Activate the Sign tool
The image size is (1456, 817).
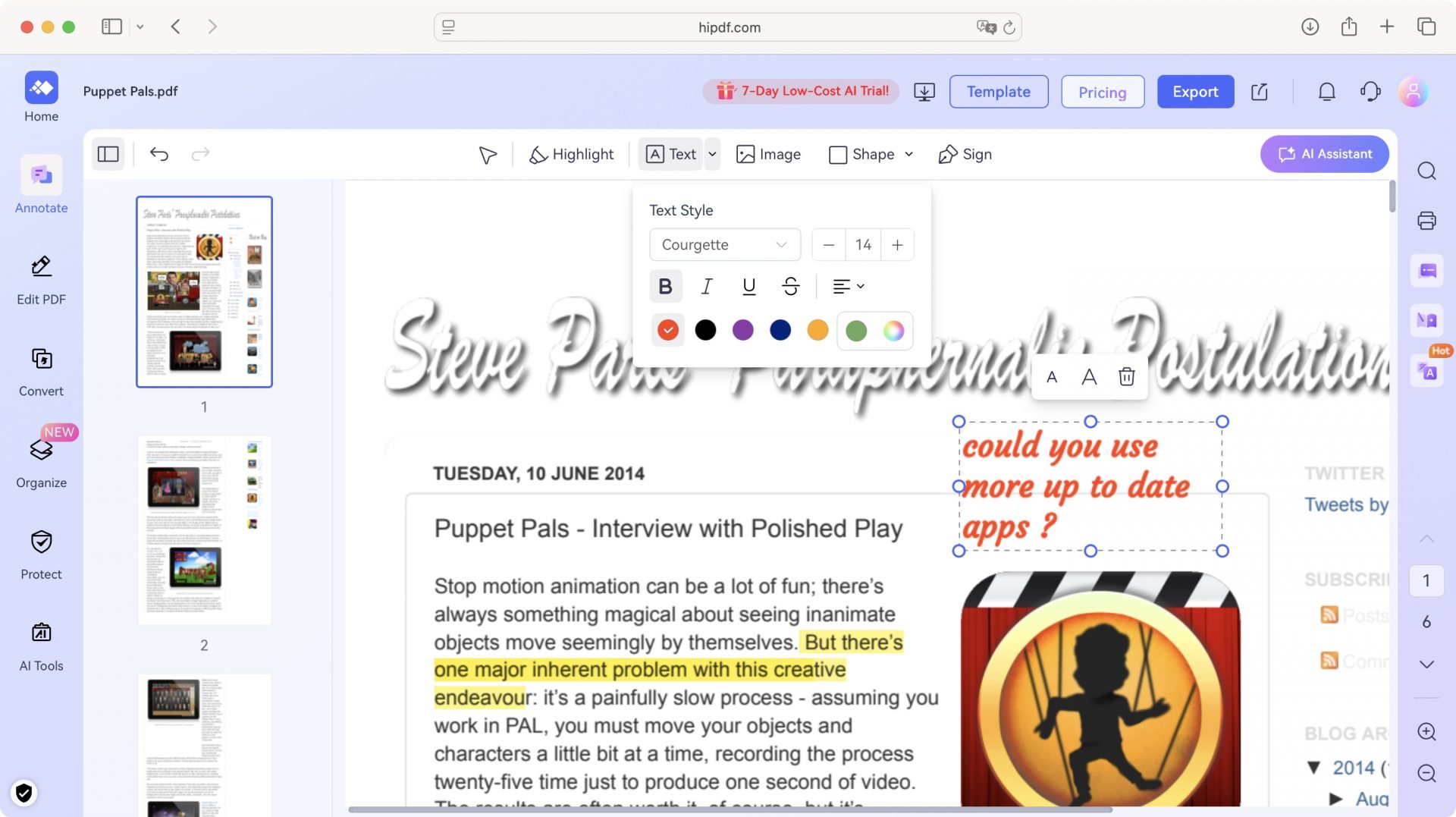[x=965, y=154]
